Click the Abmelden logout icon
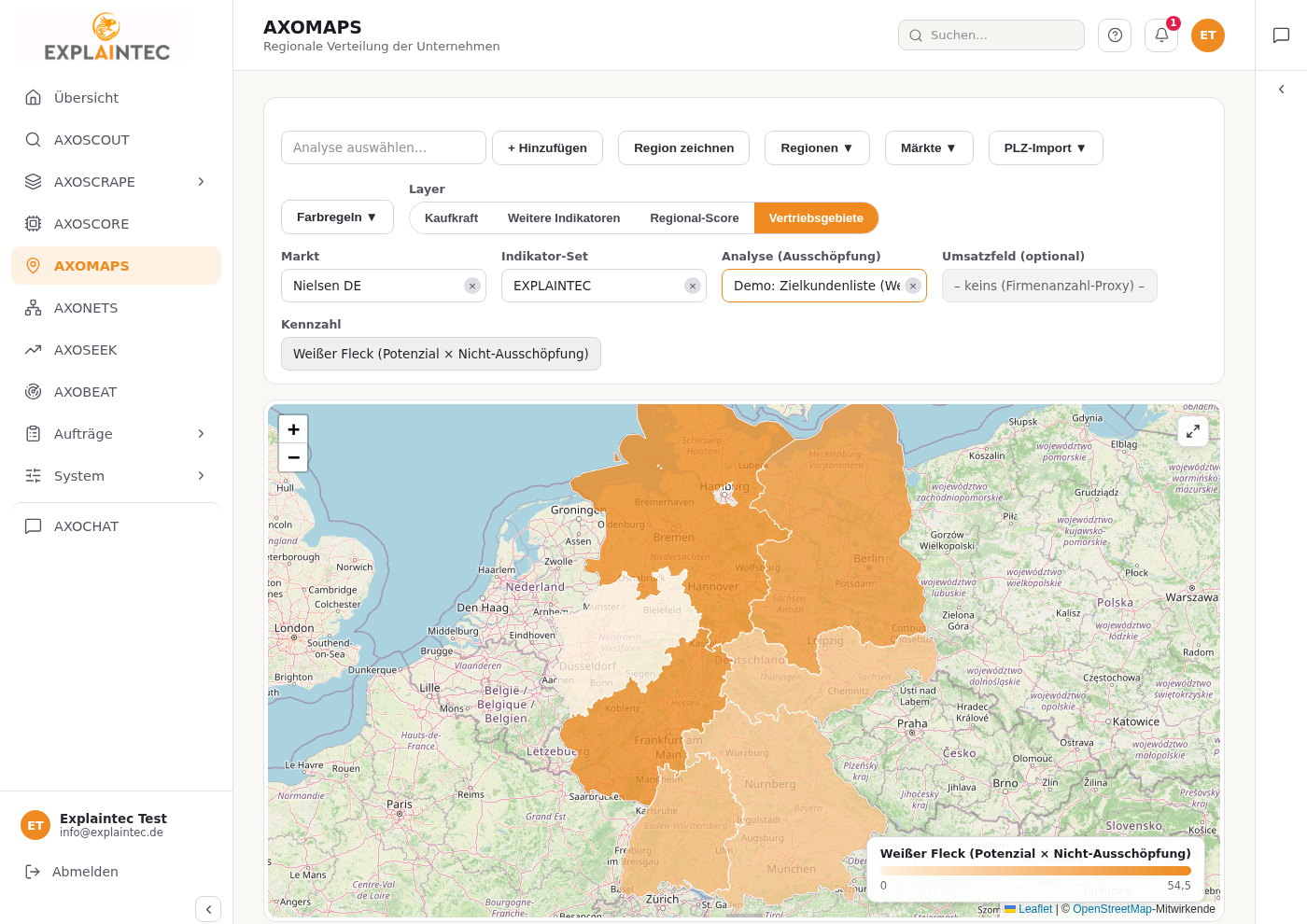This screenshot has height=924, width=1307. tap(33, 872)
